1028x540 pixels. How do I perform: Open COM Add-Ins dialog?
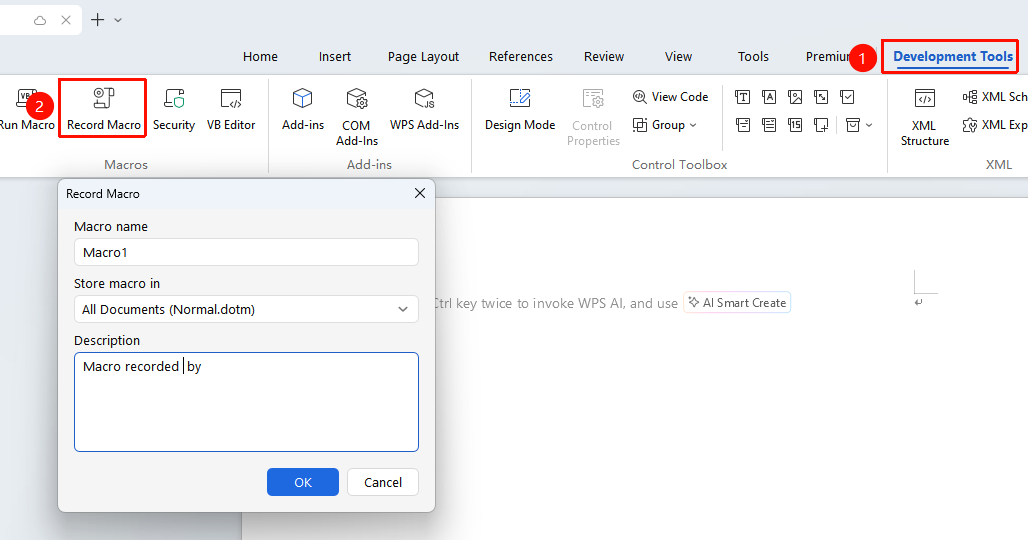click(x=357, y=117)
